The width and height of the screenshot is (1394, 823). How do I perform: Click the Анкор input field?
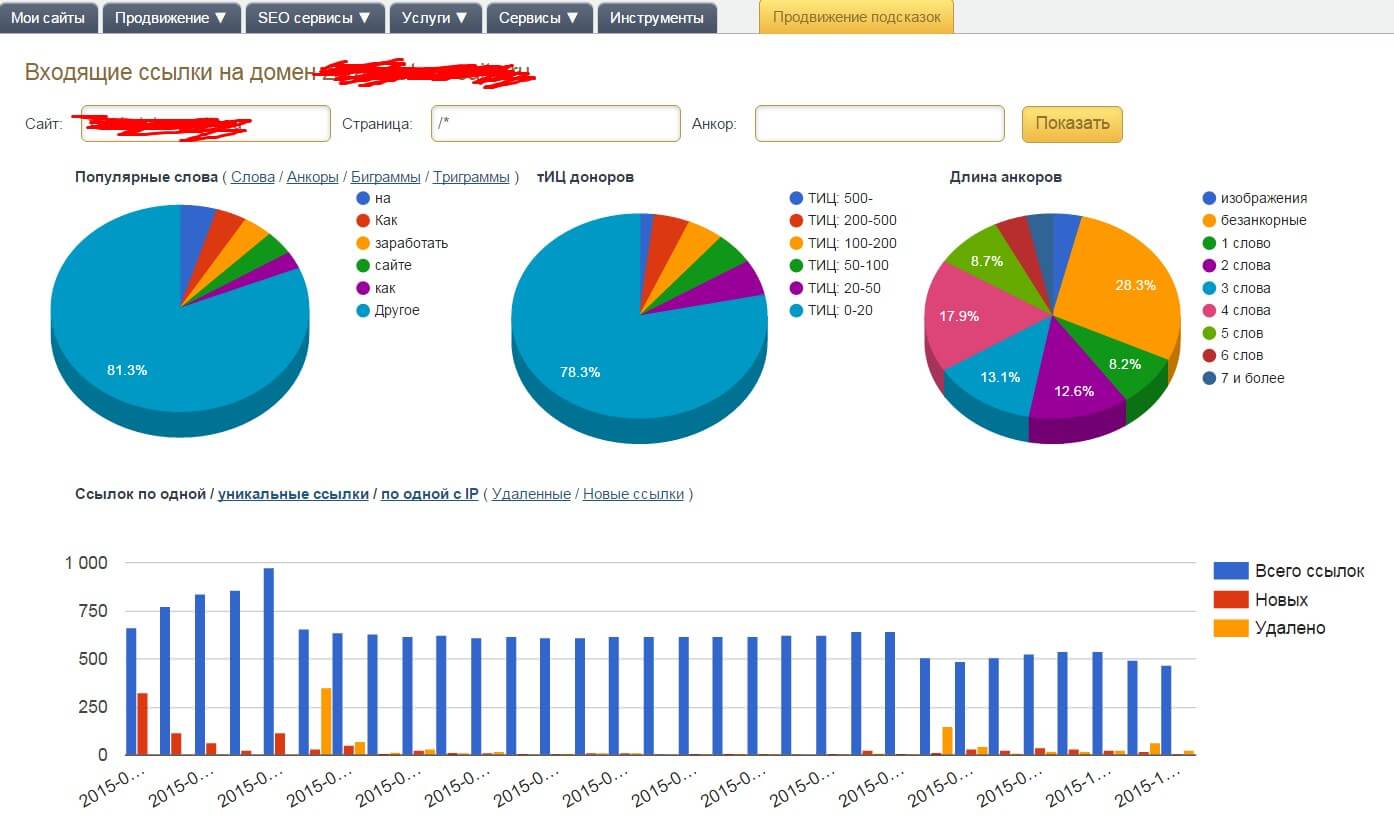(x=879, y=124)
